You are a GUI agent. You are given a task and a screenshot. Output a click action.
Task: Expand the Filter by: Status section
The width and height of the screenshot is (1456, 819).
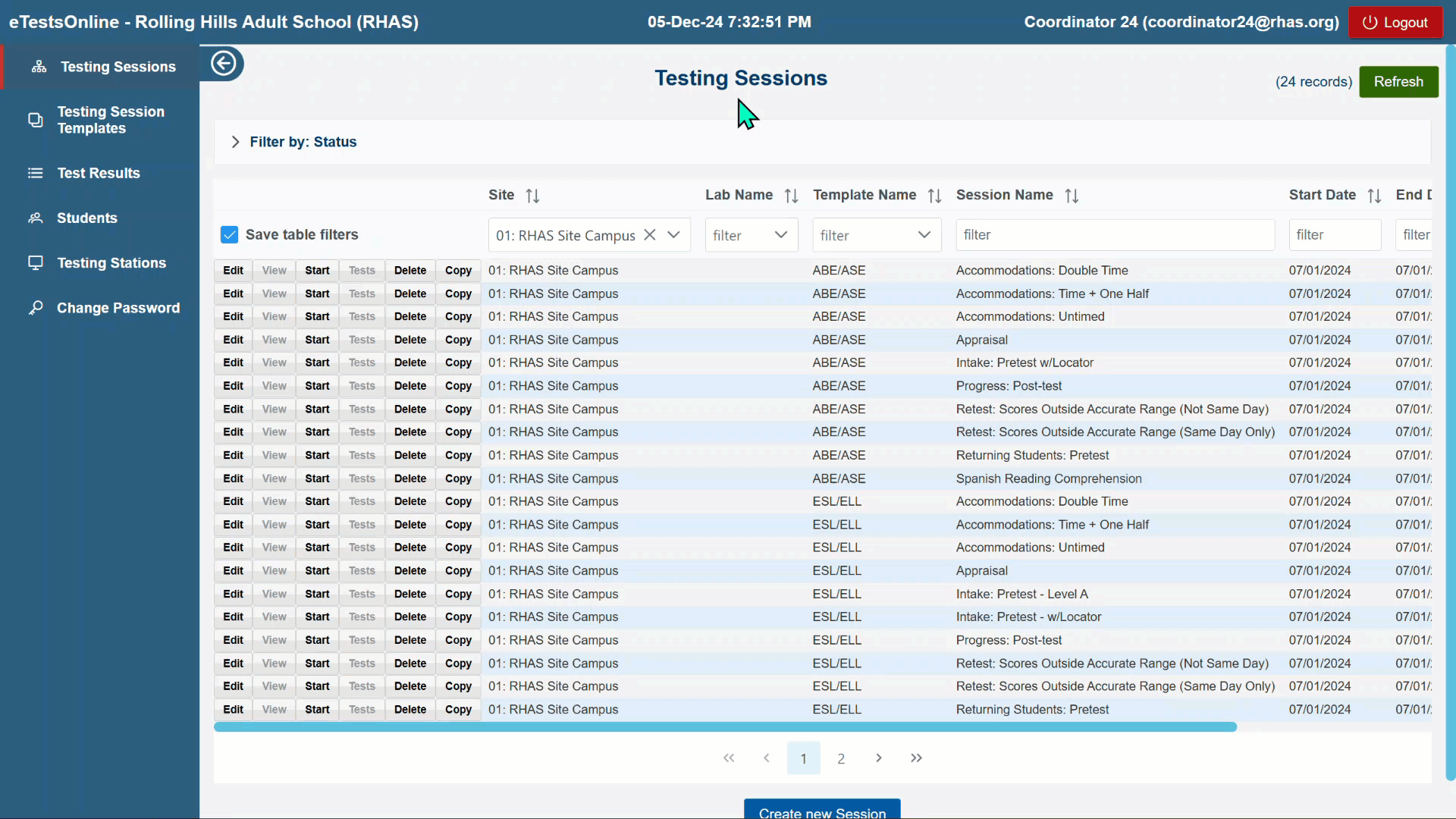tap(235, 142)
